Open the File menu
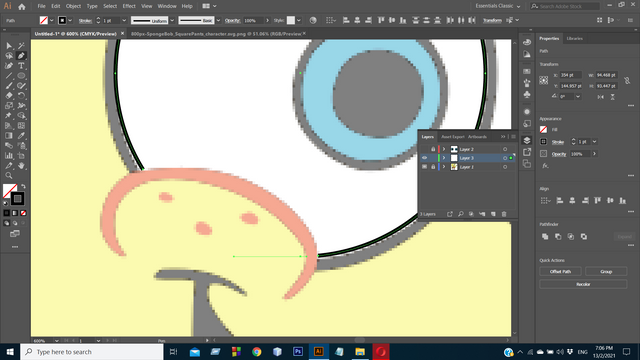This screenshot has width=640, height=360. [42, 6]
